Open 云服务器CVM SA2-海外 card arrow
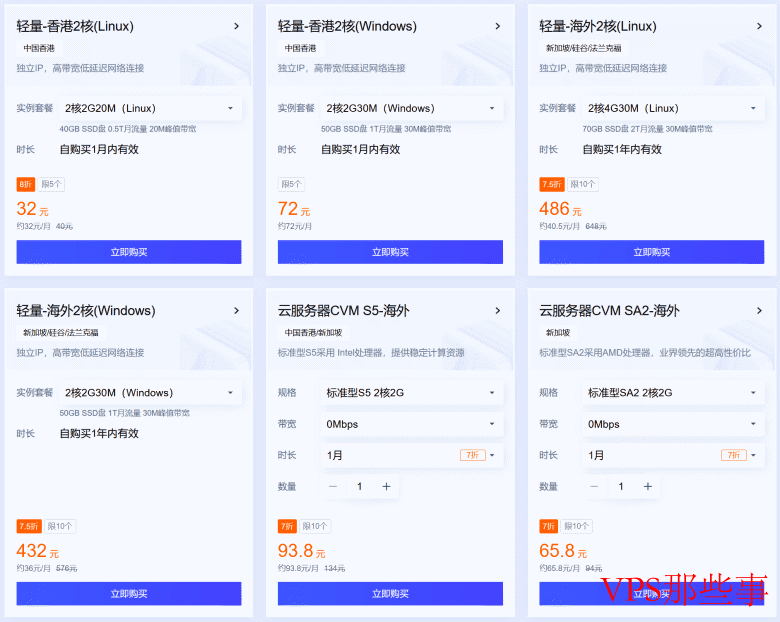 pyautogui.click(x=759, y=311)
